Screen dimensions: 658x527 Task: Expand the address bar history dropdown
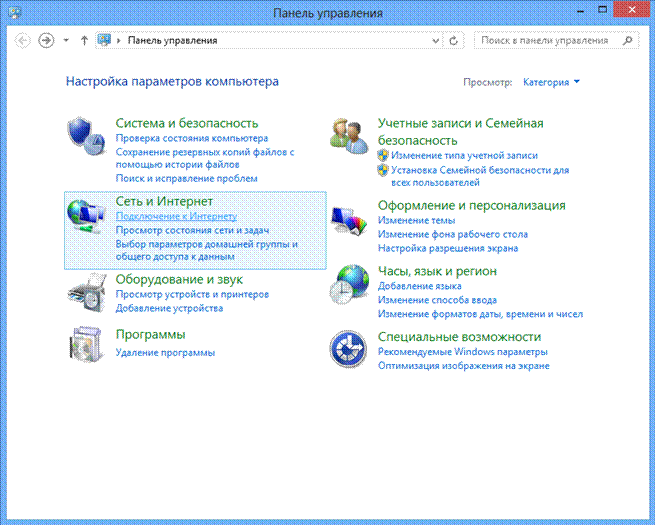click(x=436, y=41)
